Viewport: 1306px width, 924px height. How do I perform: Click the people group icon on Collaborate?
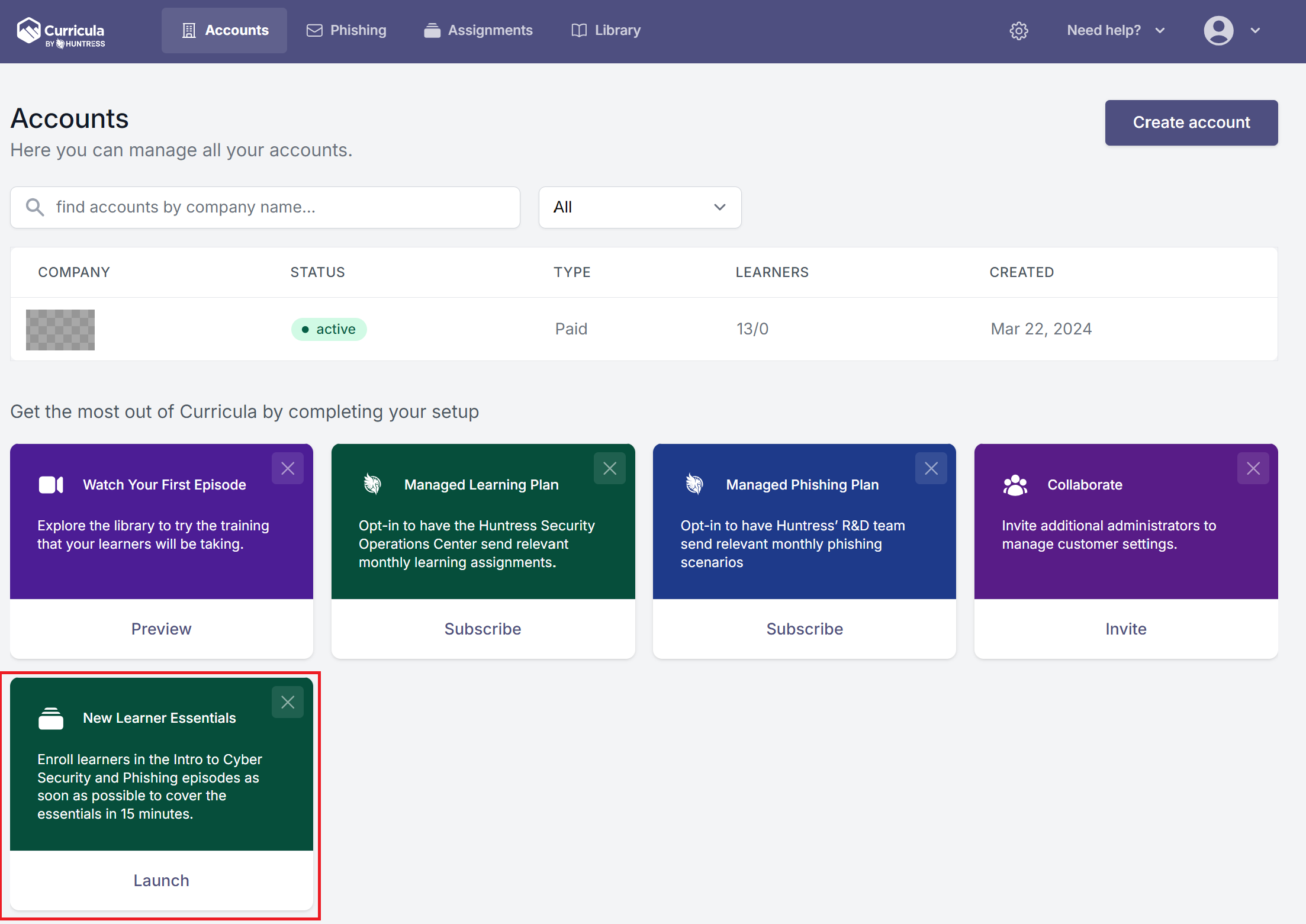pos(1015,485)
